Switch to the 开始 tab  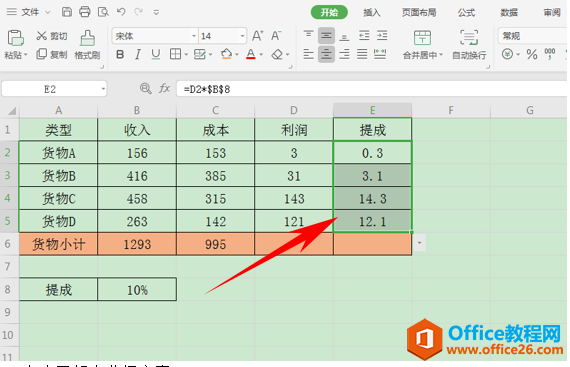tap(329, 12)
